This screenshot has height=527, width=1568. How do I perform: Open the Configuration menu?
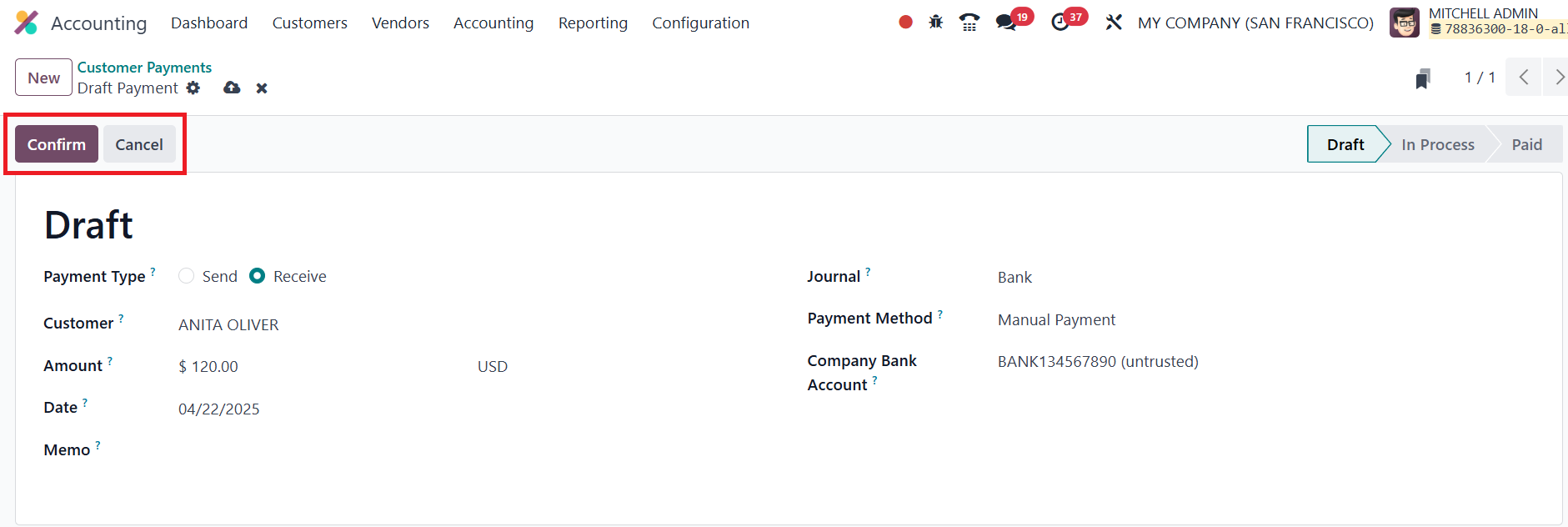click(700, 23)
